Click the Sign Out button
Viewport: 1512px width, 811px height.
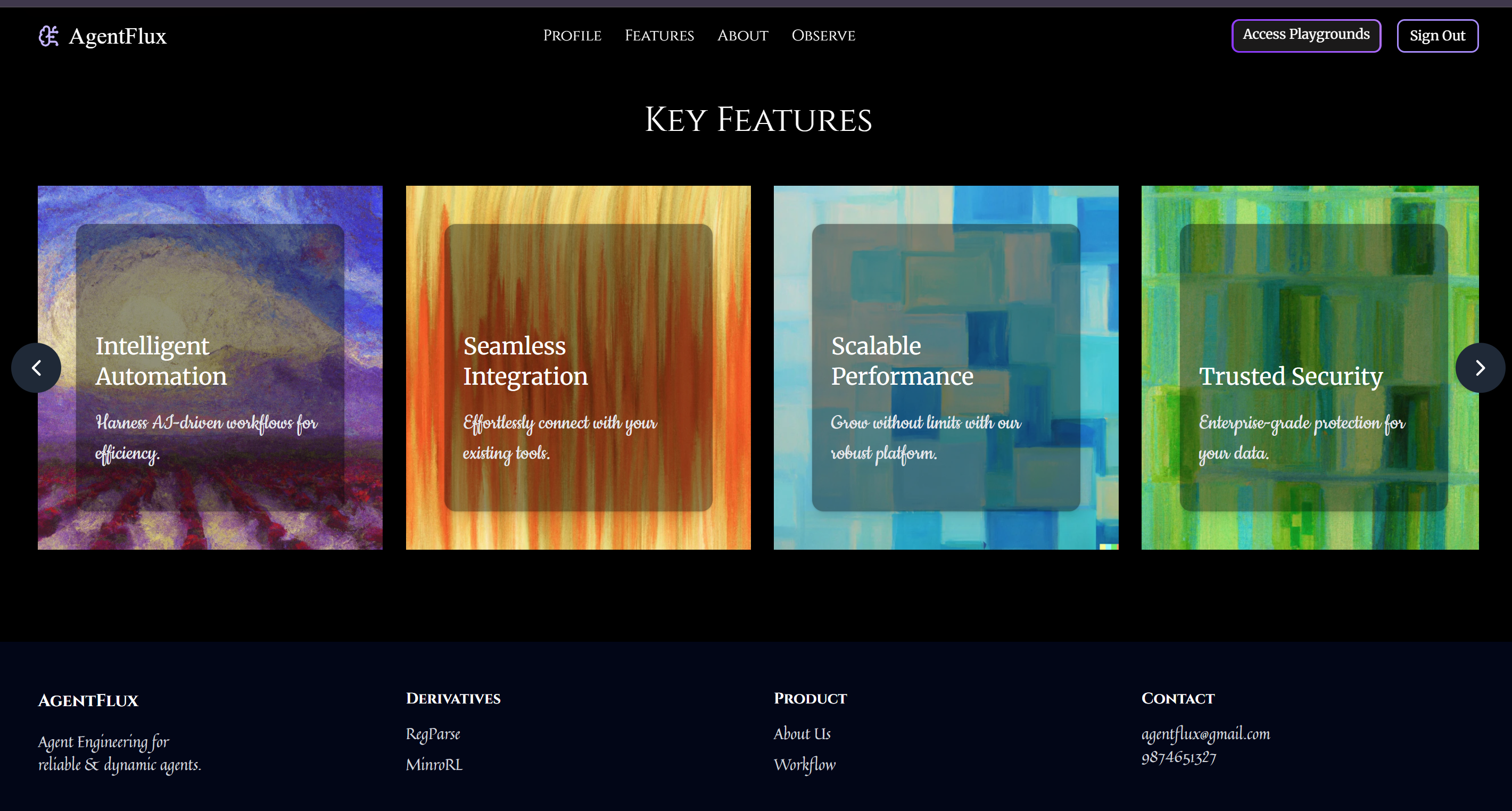1437,36
